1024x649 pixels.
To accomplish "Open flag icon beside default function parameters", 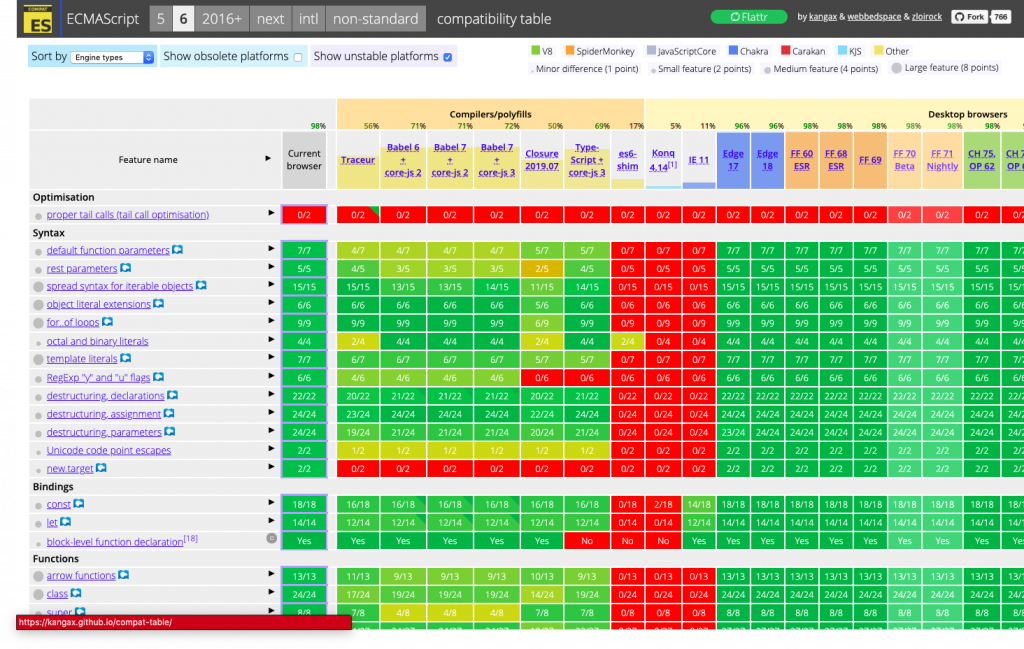I will (x=178, y=250).
